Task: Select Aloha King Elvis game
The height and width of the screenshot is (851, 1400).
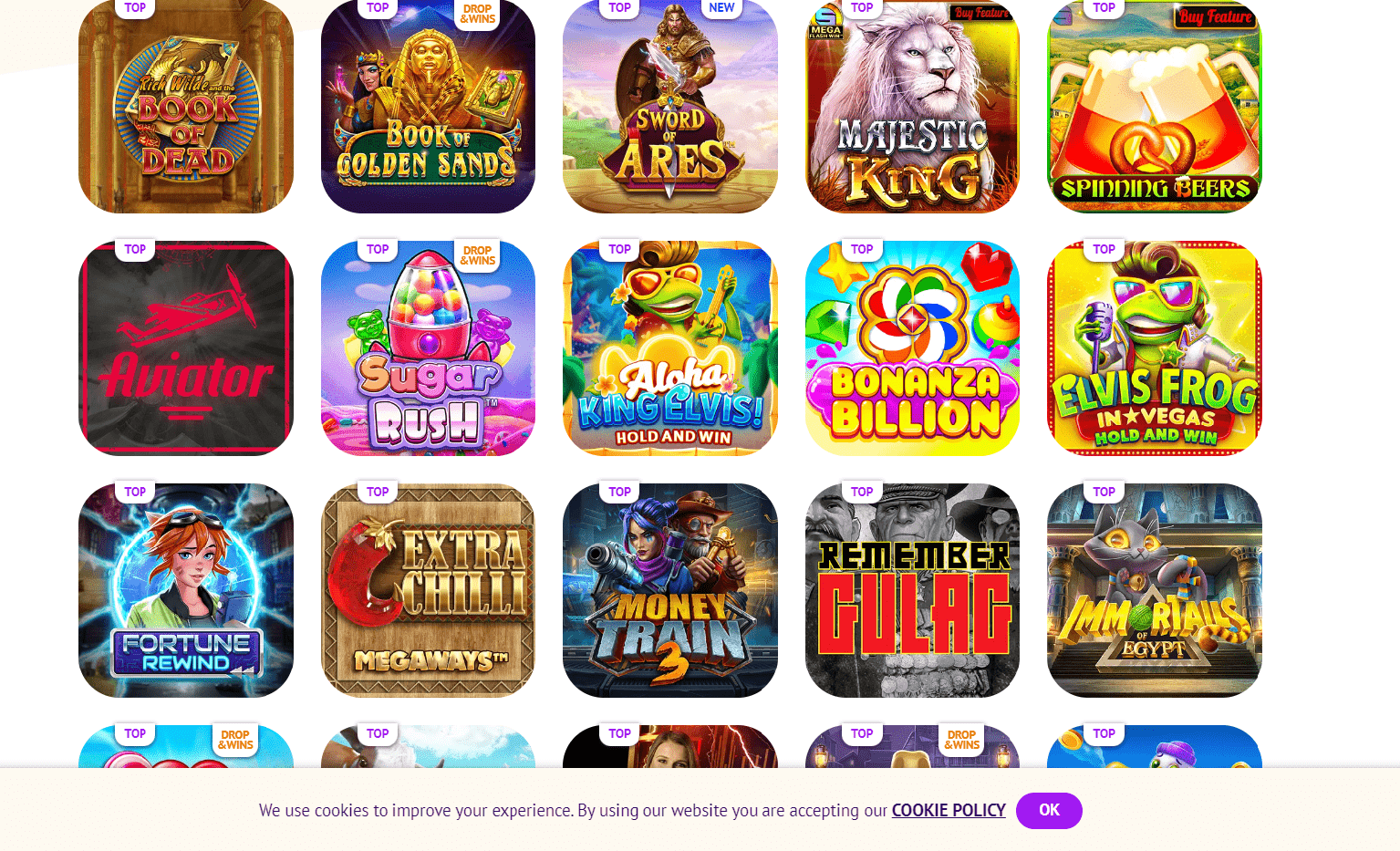Action: (x=670, y=348)
